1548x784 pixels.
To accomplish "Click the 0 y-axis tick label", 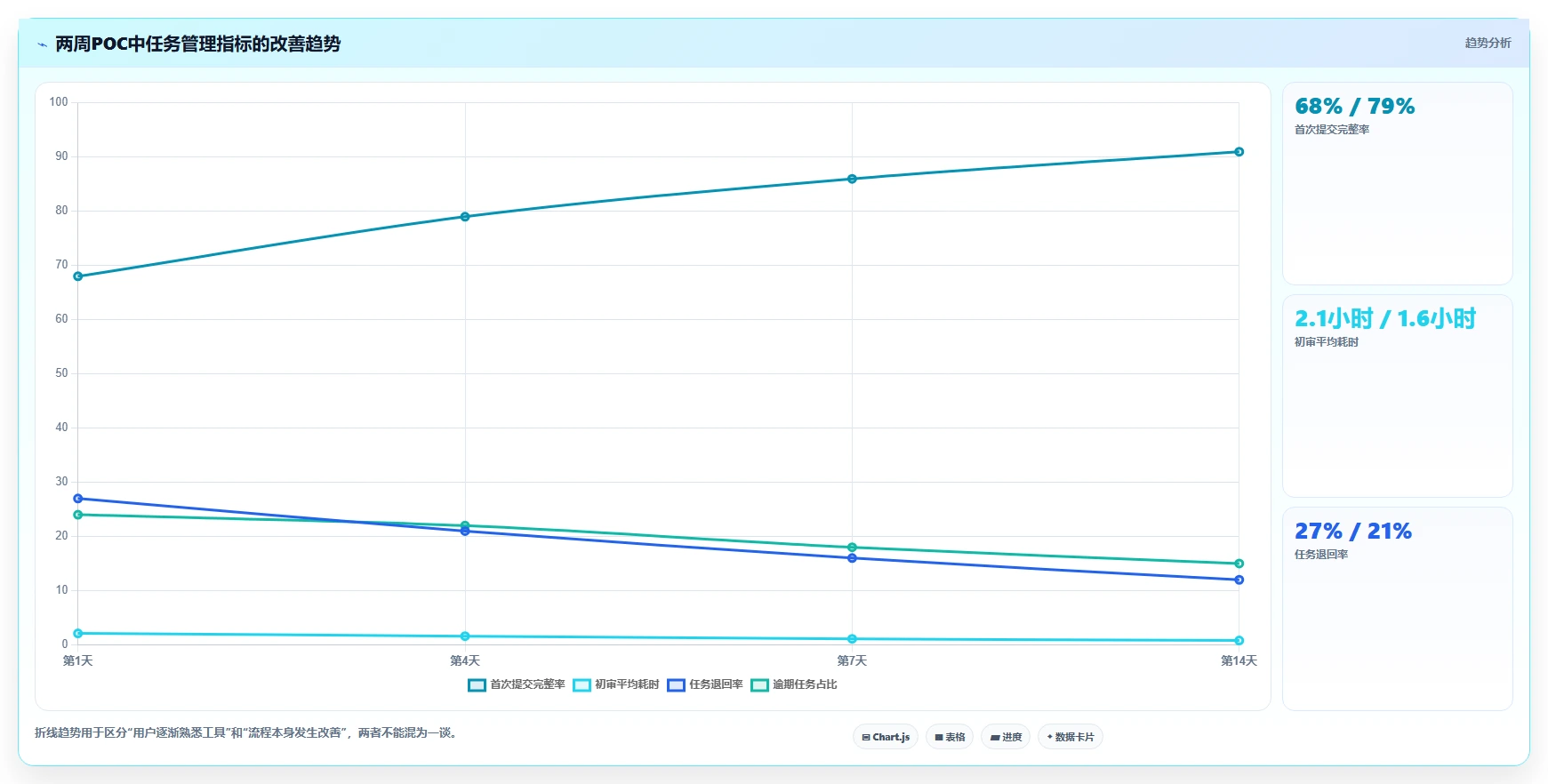I will coord(65,644).
